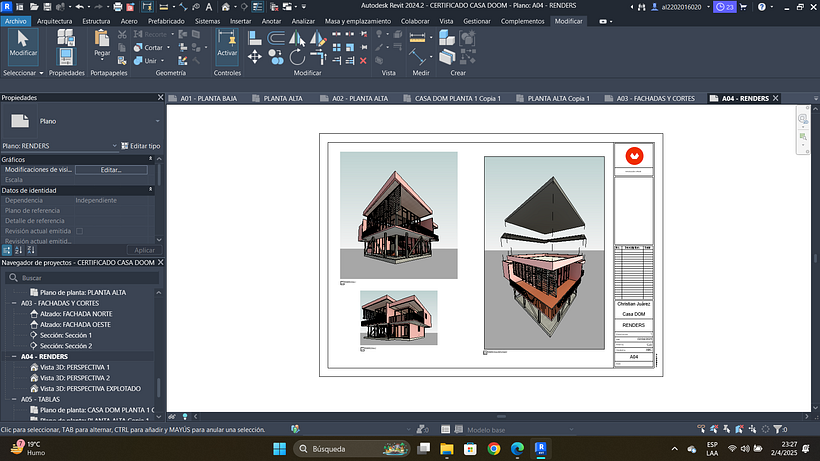
Task: Select the Array tool icon
Action: [336, 48]
